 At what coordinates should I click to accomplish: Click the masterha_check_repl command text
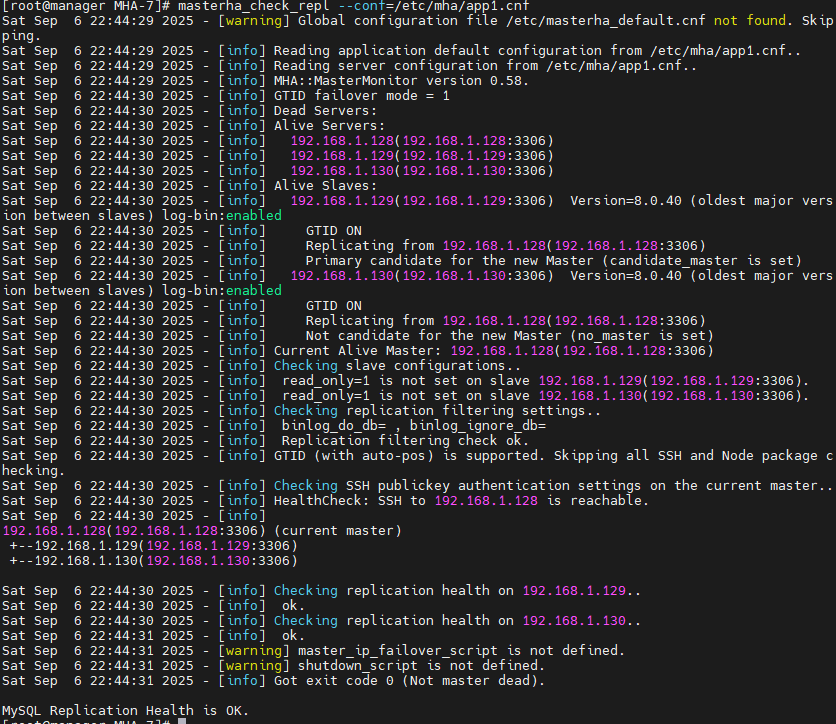click(x=254, y=6)
